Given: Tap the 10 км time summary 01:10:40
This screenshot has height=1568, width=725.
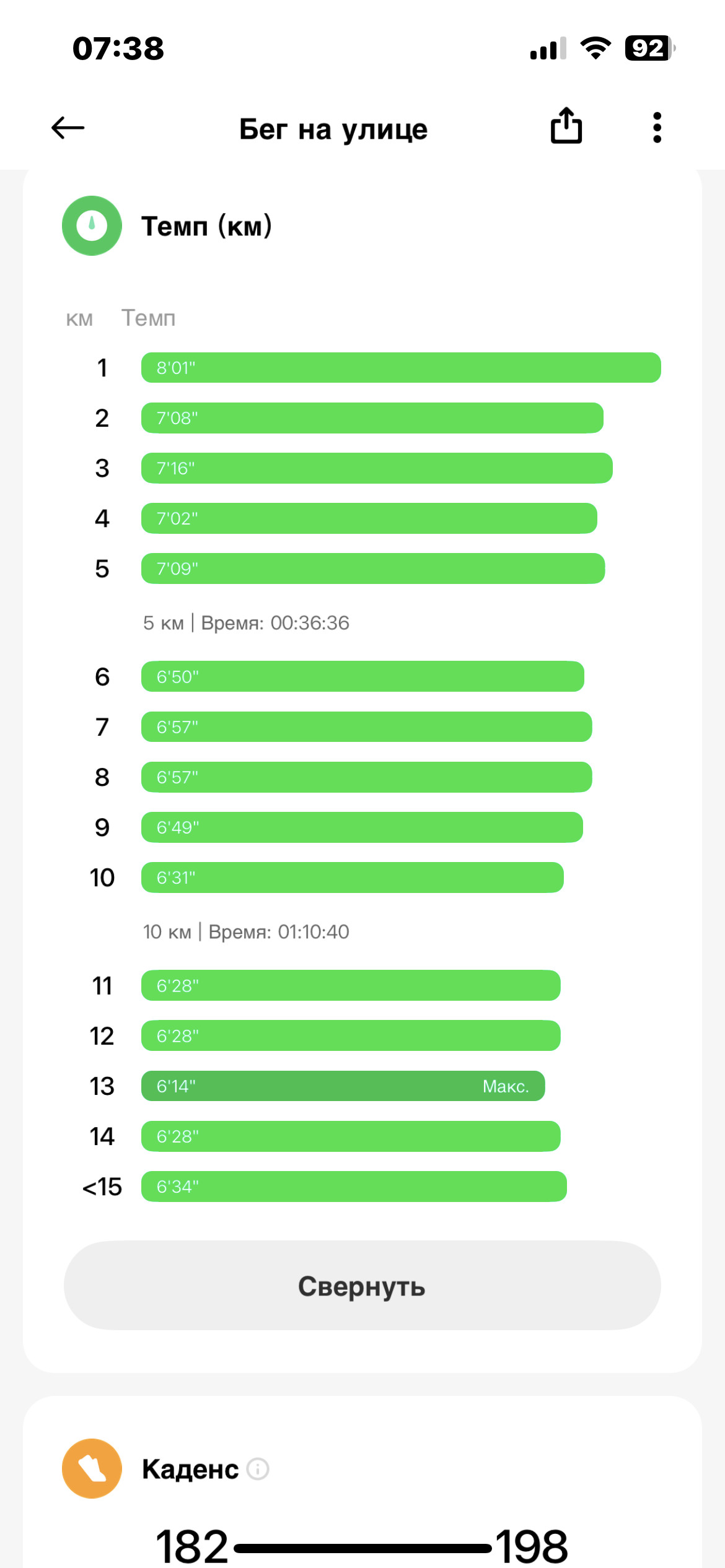Looking at the screenshot, I should point(246,932).
